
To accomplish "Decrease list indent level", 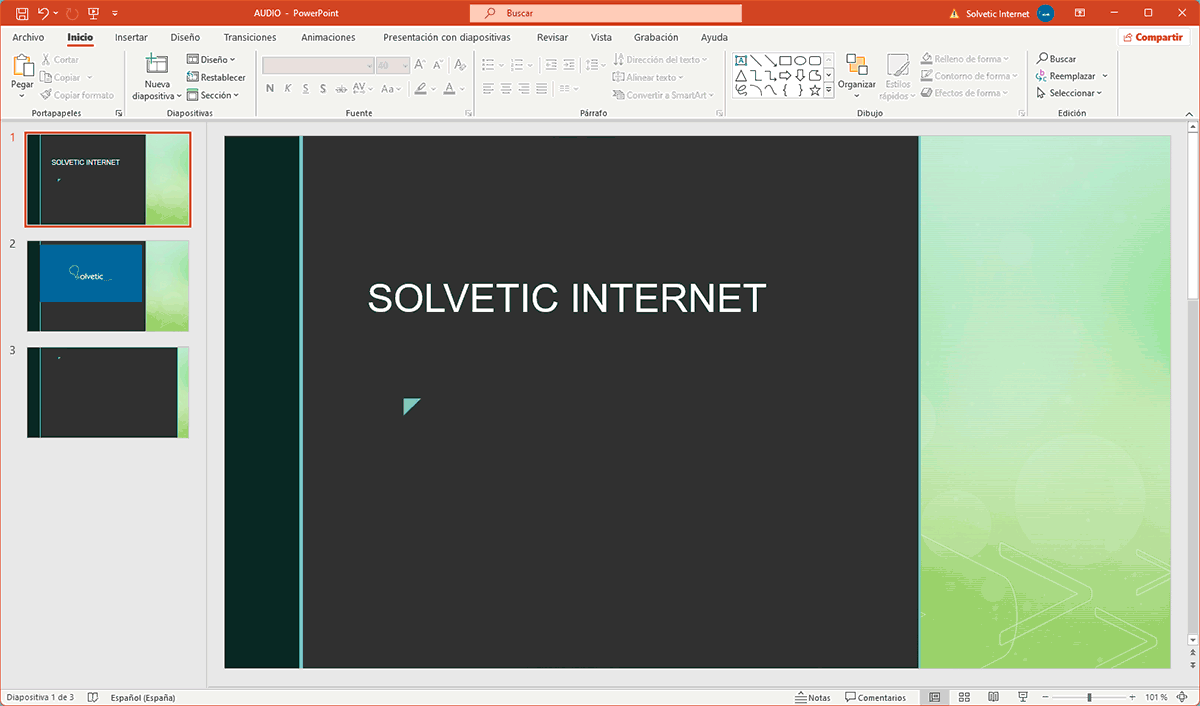I will [x=552, y=65].
